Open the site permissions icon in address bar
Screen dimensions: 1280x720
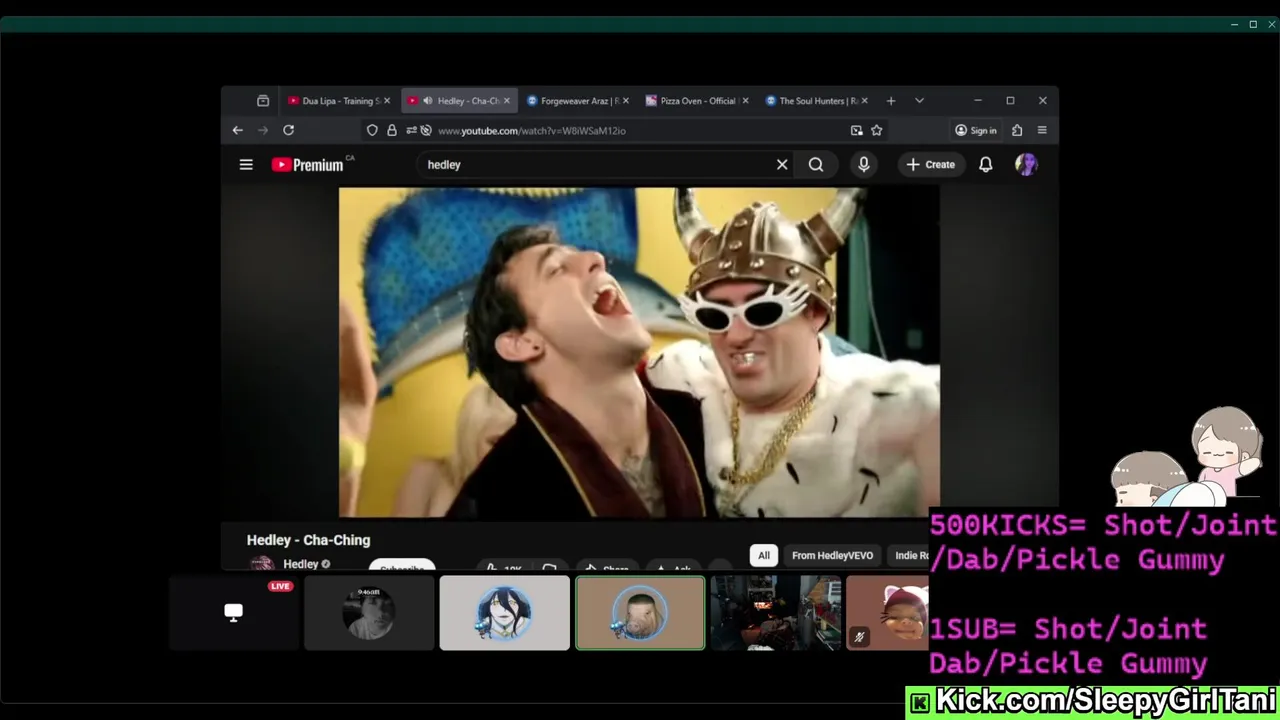(x=411, y=130)
